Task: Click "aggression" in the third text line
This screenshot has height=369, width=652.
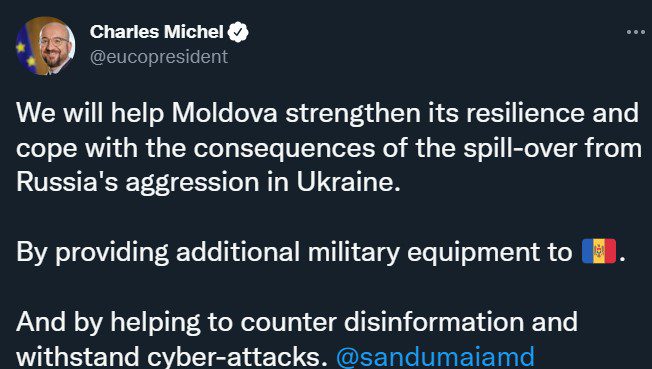Action: (193, 184)
